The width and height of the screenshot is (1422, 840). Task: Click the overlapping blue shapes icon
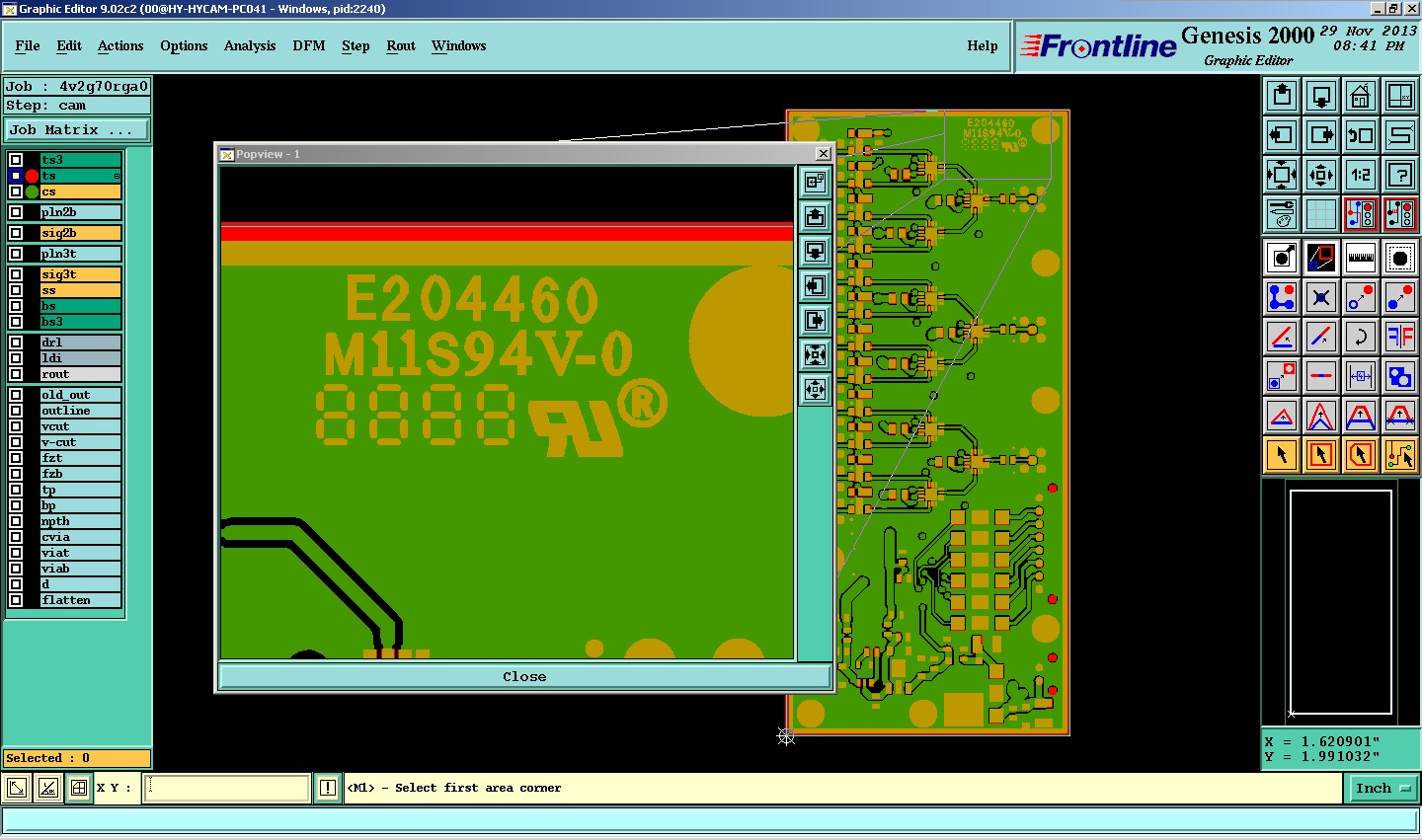[x=1400, y=376]
